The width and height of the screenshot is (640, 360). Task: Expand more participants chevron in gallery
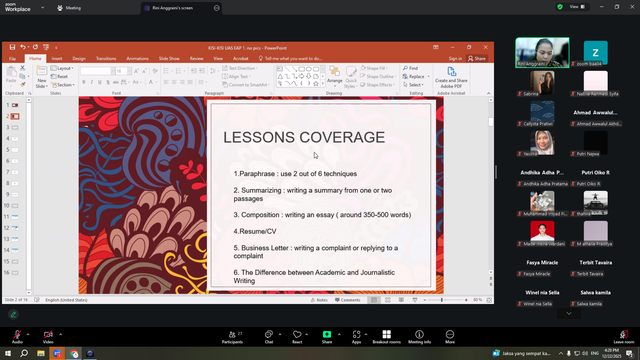569,313
